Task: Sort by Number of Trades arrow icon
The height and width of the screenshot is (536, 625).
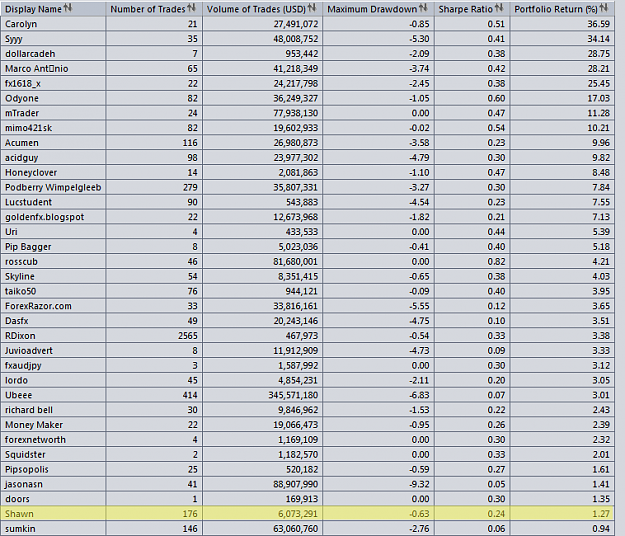Action: tap(191, 8)
